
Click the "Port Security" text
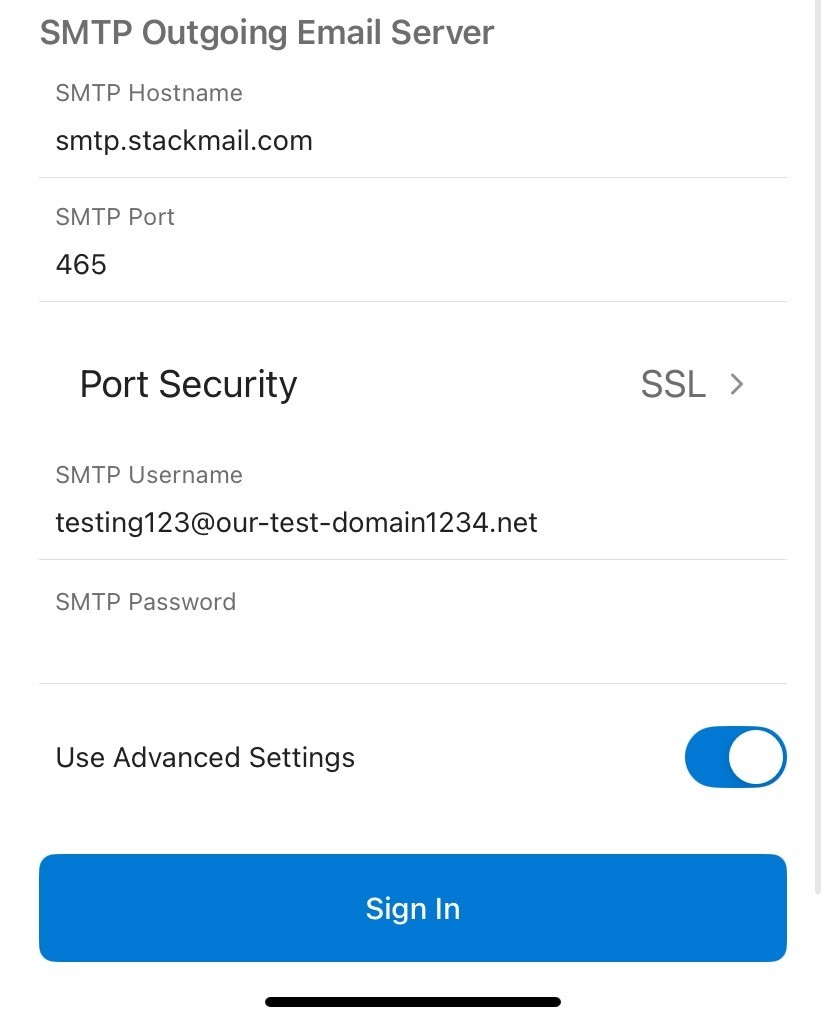tap(188, 384)
